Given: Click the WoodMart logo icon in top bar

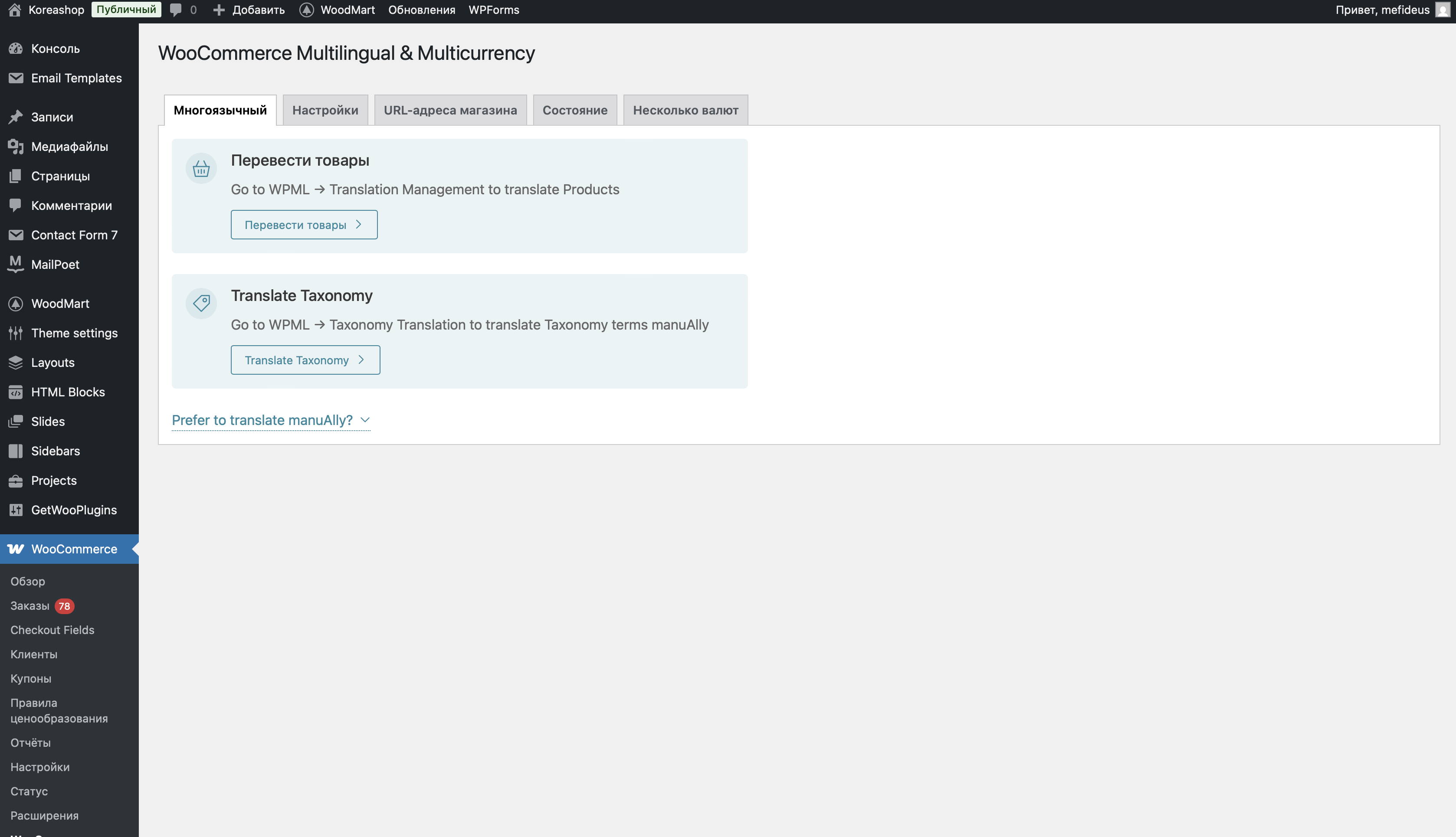Looking at the screenshot, I should tap(306, 10).
